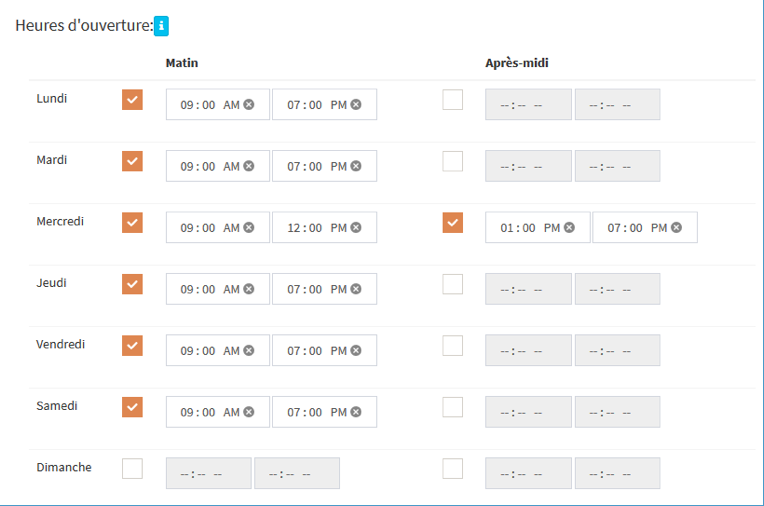Clear Lundi morning closing time 07:00 PM

click(x=356, y=105)
